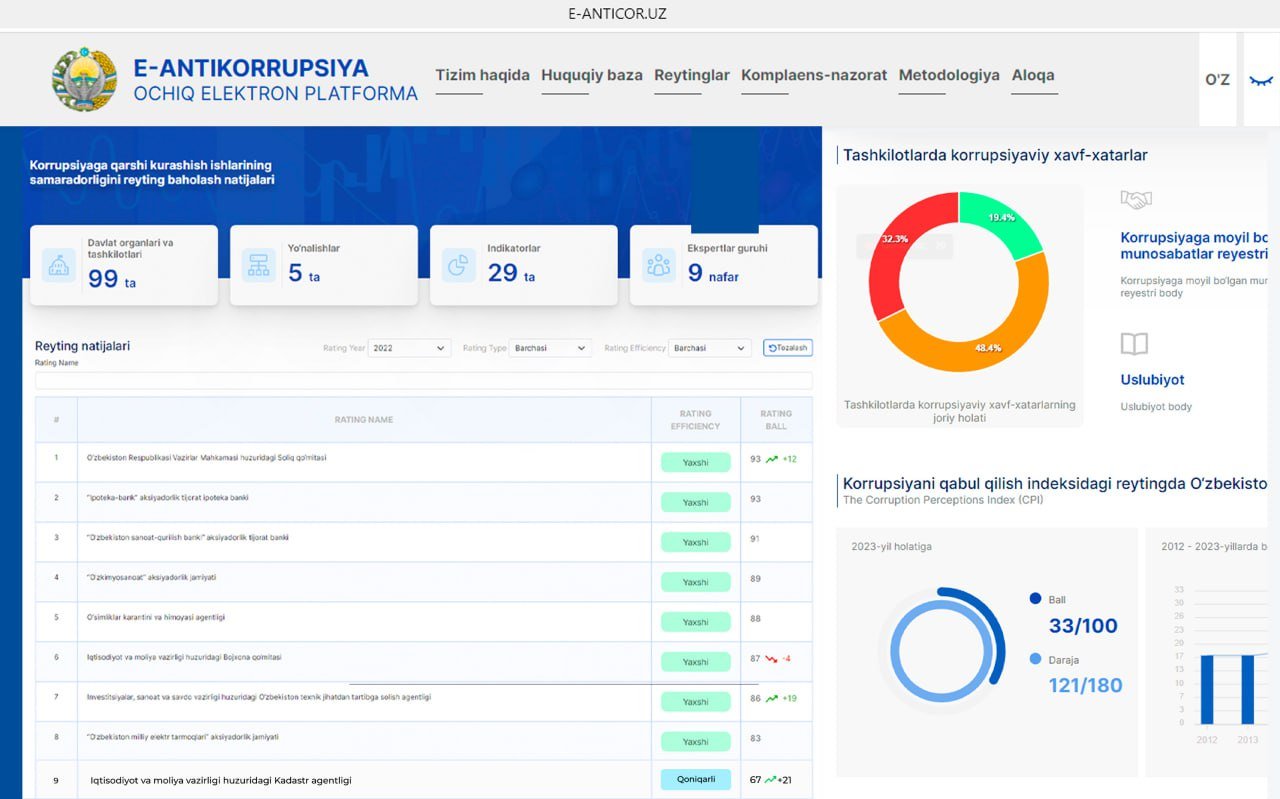Toggle the accessibility eye icon in header
This screenshot has width=1280, height=799.
[1262, 80]
